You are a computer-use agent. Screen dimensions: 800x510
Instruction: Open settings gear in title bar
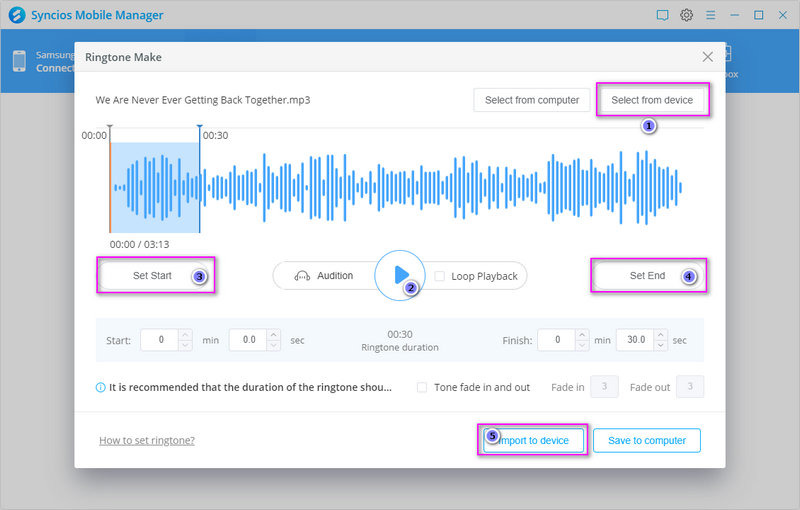click(x=686, y=15)
